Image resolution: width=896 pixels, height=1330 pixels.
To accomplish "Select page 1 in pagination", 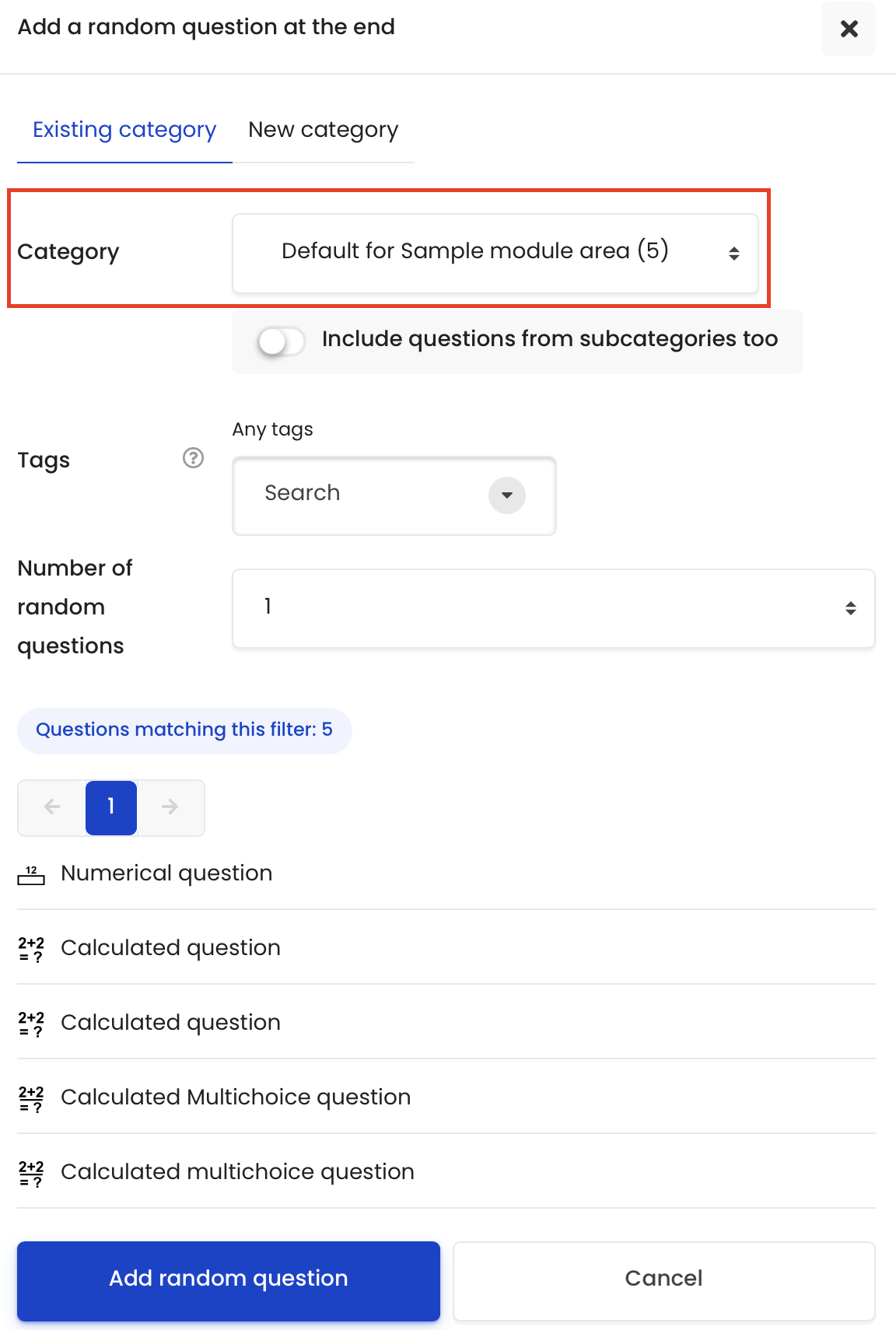I will pos(111,807).
